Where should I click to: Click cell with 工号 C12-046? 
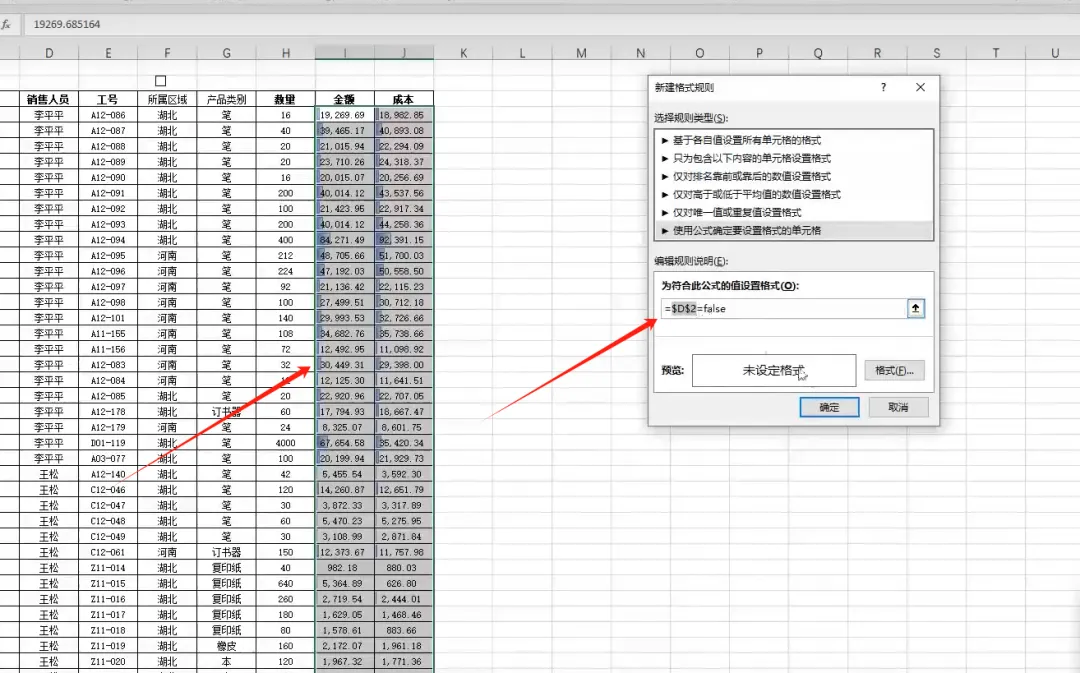coord(108,490)
